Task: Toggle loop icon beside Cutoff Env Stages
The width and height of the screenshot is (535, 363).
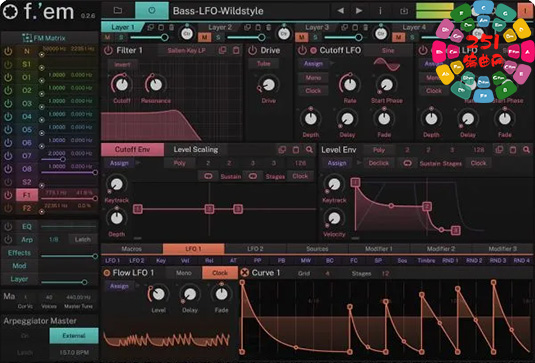Action: pyautogui.click(x=253, y=176)
